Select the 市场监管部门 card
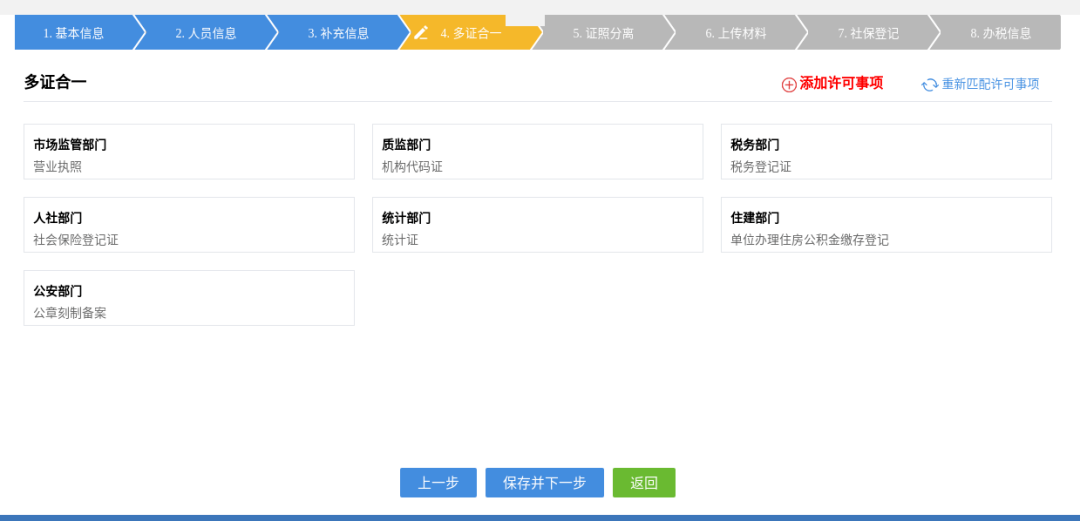 [x=189, y=152]
